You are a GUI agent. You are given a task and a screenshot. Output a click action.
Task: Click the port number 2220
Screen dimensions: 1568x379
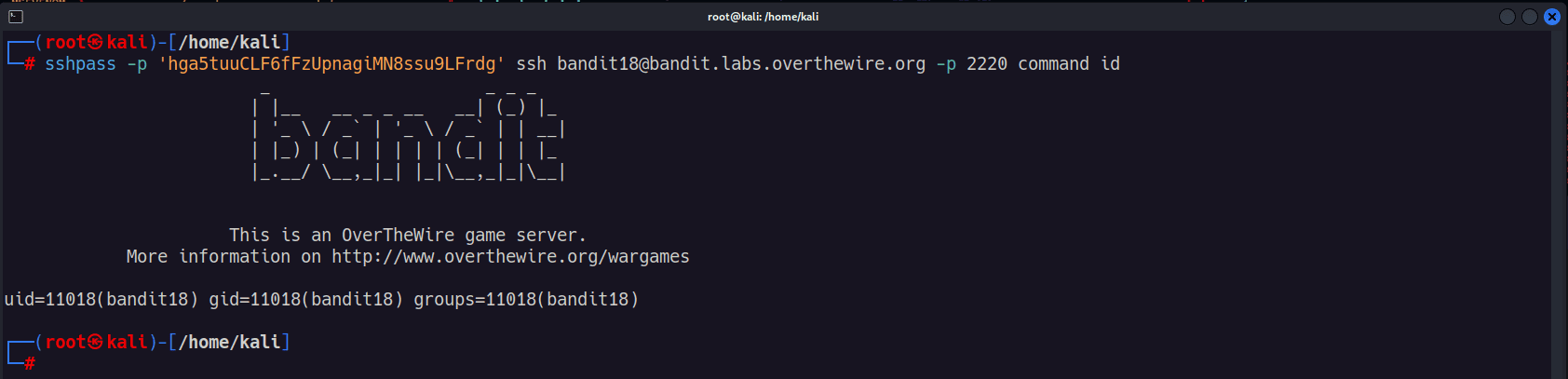[987, 64]
